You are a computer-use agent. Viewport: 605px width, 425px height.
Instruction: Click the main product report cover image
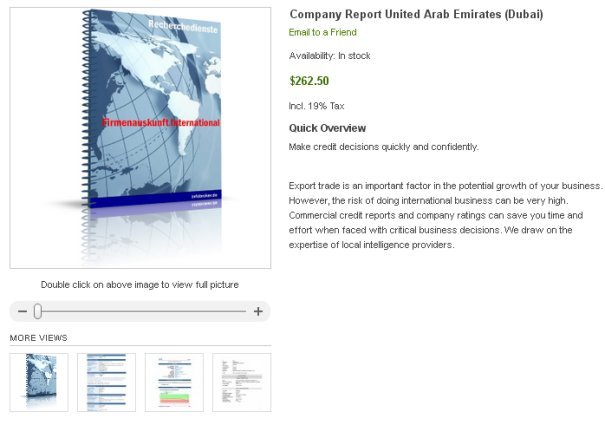140,137
